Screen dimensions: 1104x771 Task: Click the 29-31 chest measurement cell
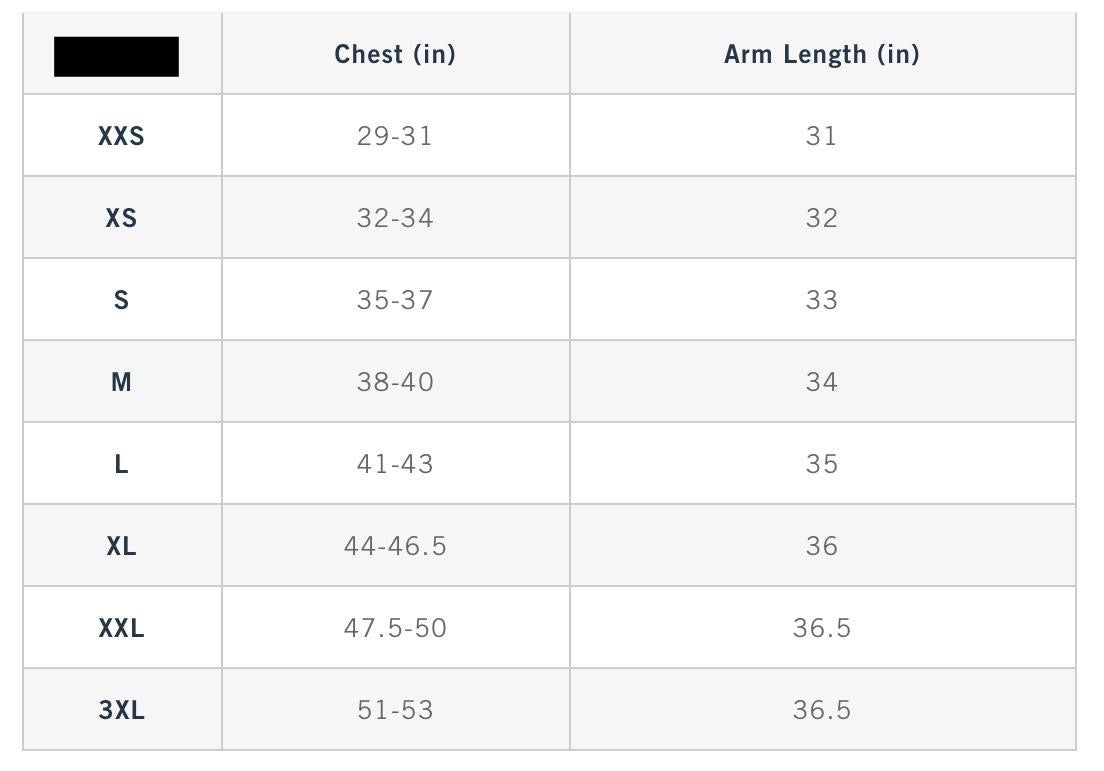(x=395, y=136)
